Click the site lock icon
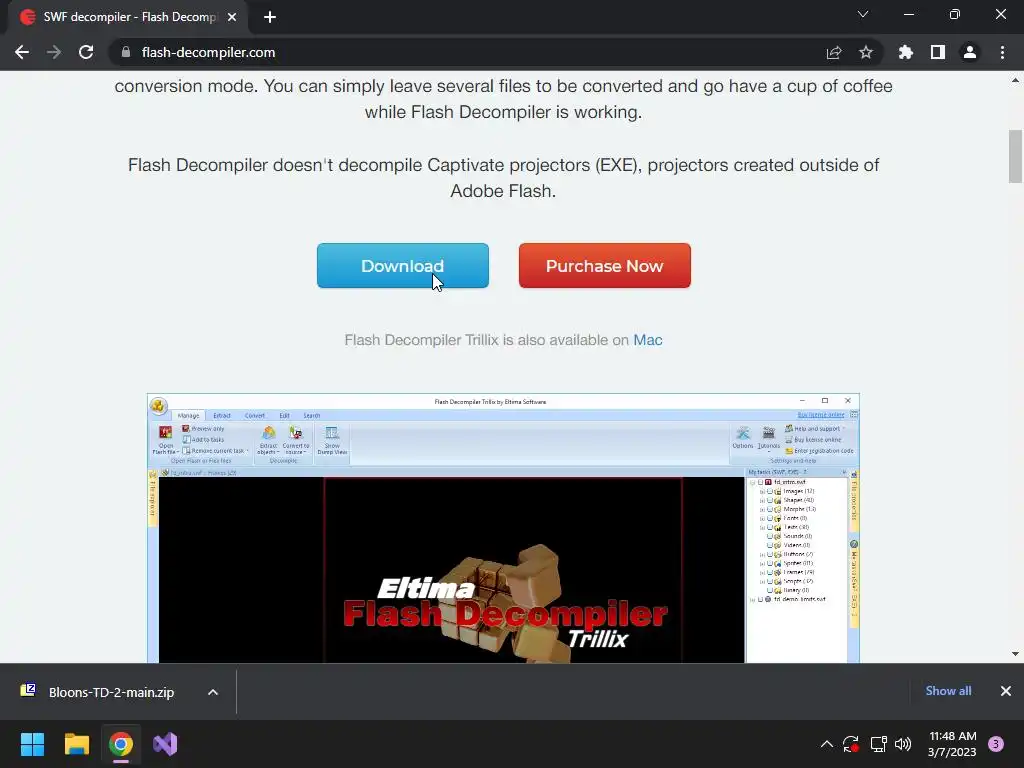The height and width of the screenshot is (768, 1024). [126, 52]
